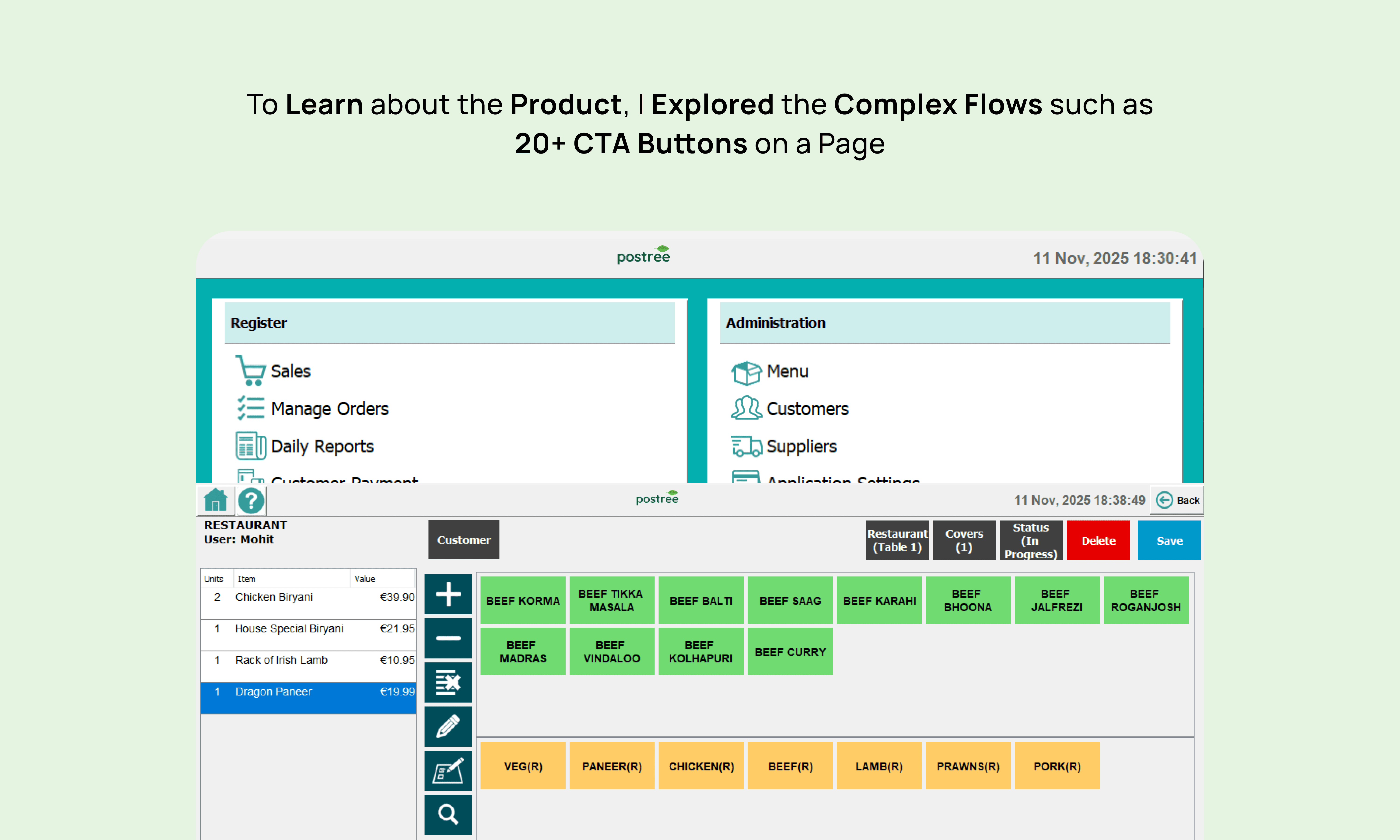Screen dimensions: 1400x840
Task: Click the Home icon
Action: point(215,500)
